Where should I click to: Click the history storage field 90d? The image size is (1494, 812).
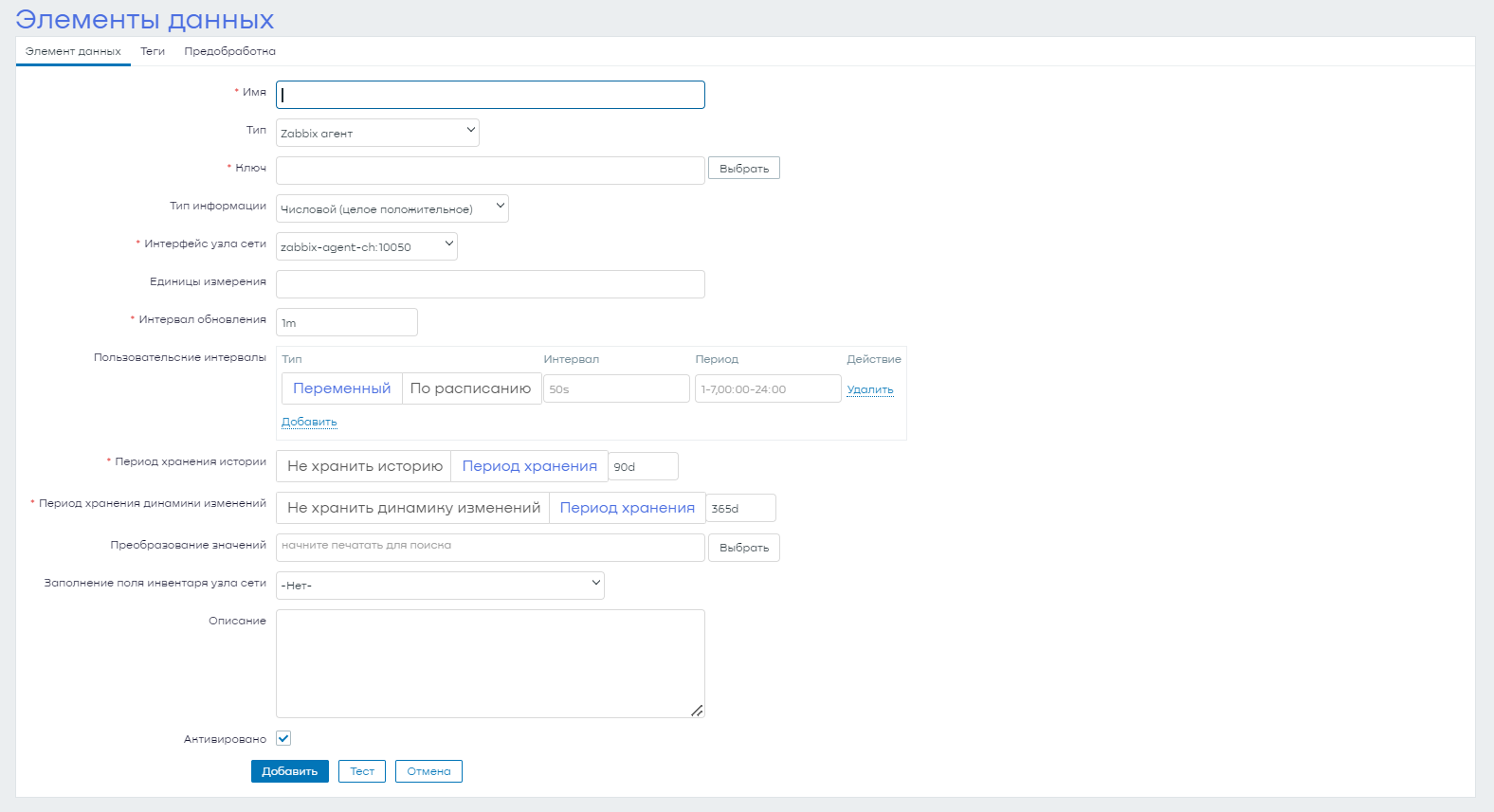(x=644, y=466)
